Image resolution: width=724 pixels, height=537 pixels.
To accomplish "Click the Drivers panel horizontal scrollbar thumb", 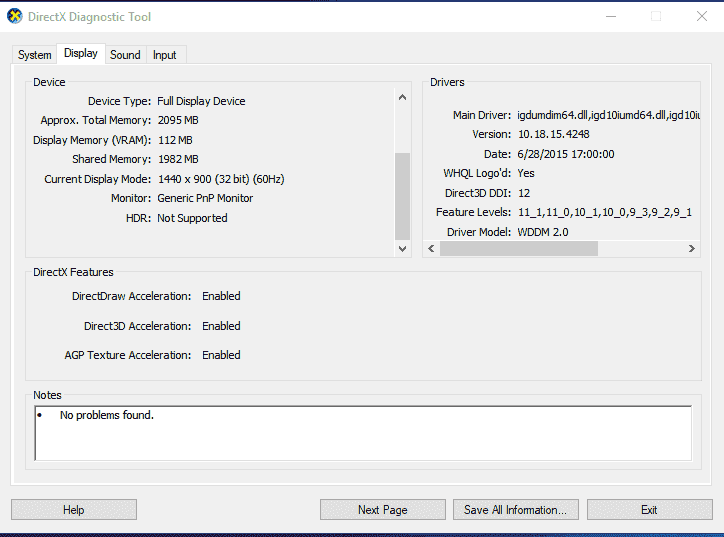I will click(519, 248).
